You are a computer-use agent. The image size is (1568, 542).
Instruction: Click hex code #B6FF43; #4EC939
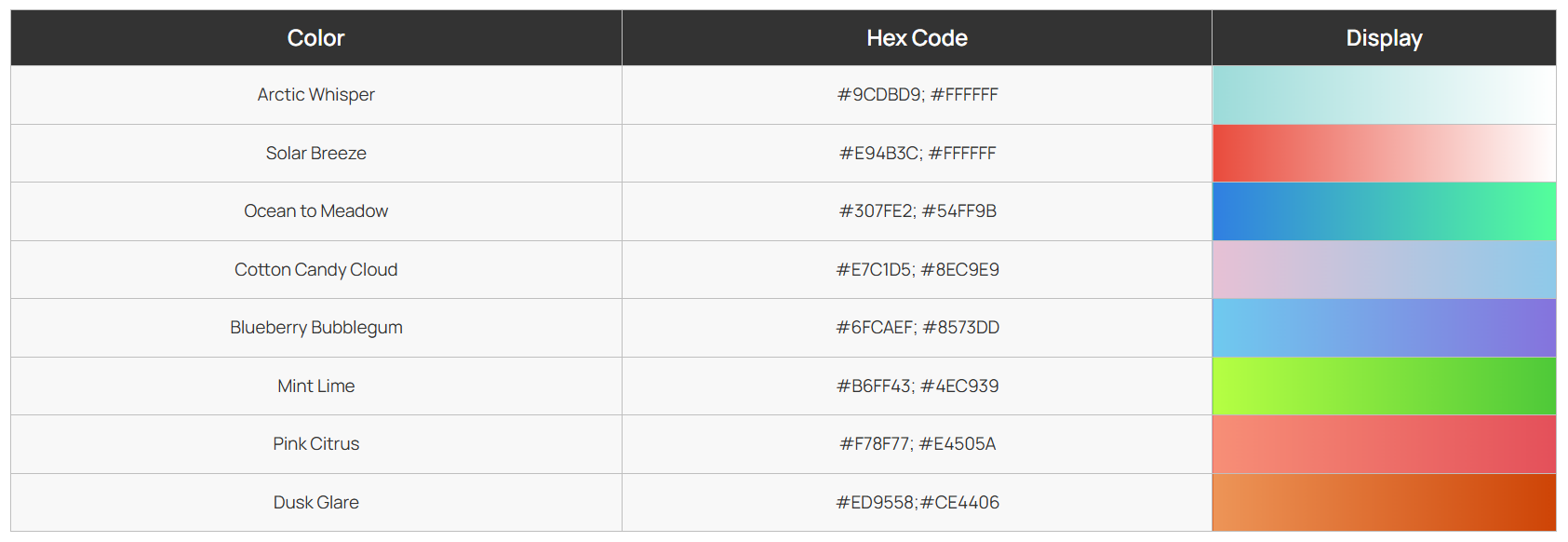point(918,386)
